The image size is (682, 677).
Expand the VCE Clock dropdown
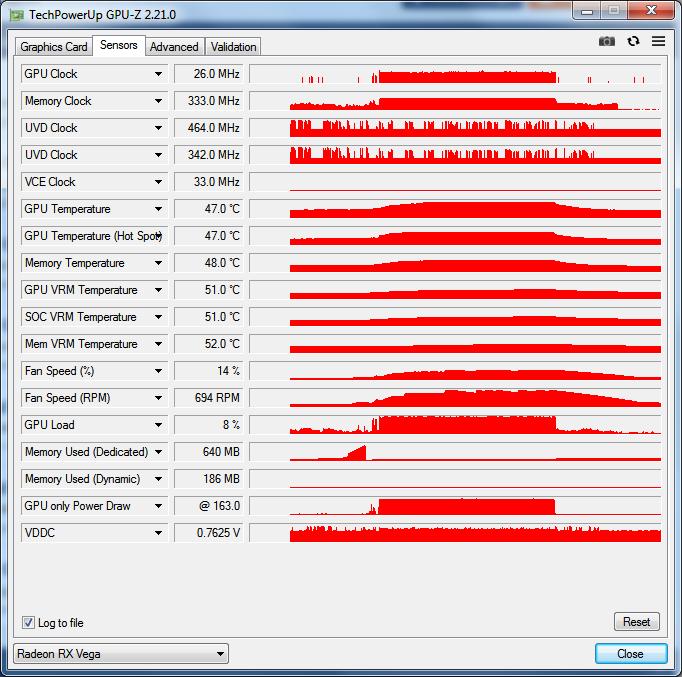coord(158,182)
